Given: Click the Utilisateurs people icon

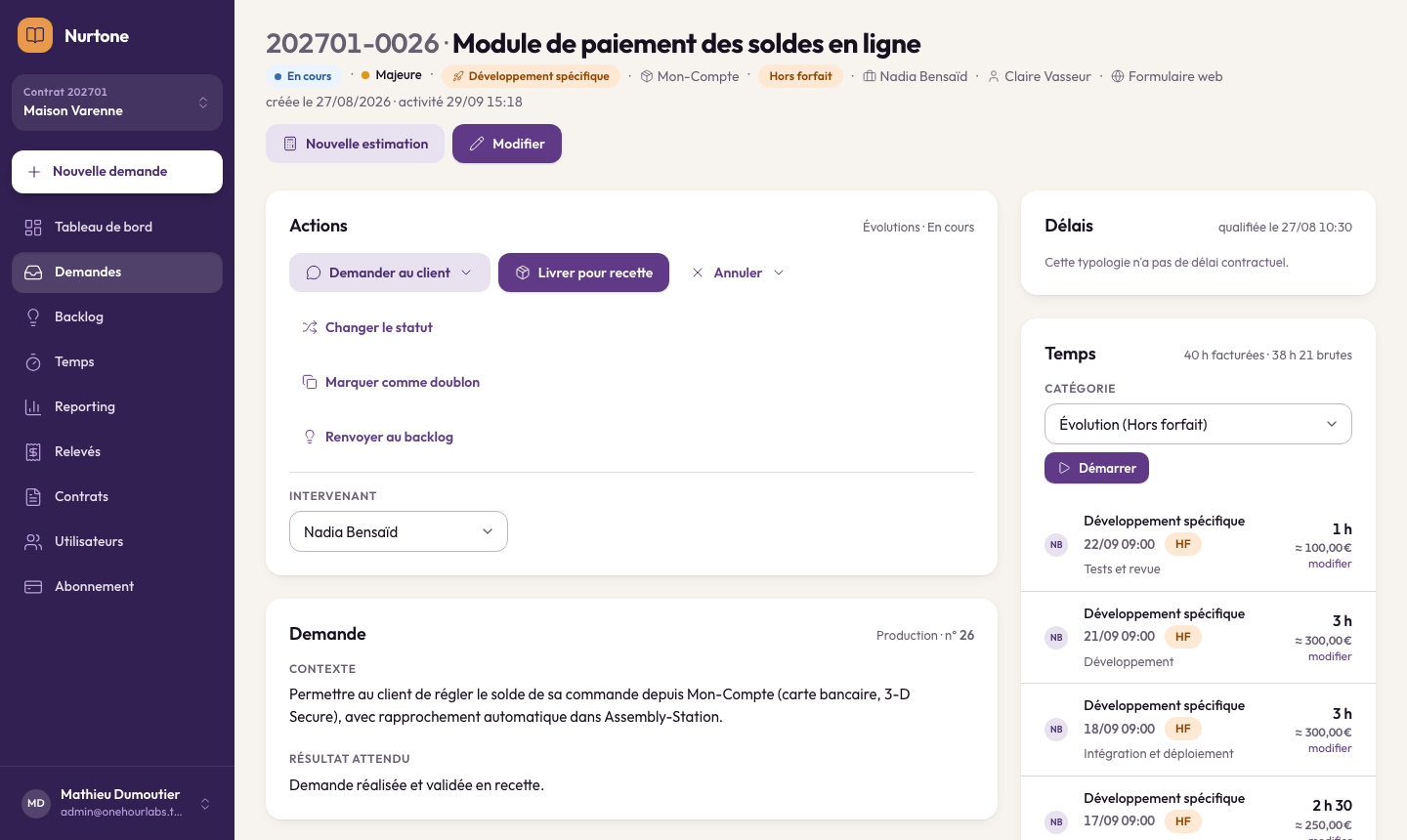Looking at the screenshot, I should [x=33, y=541].
